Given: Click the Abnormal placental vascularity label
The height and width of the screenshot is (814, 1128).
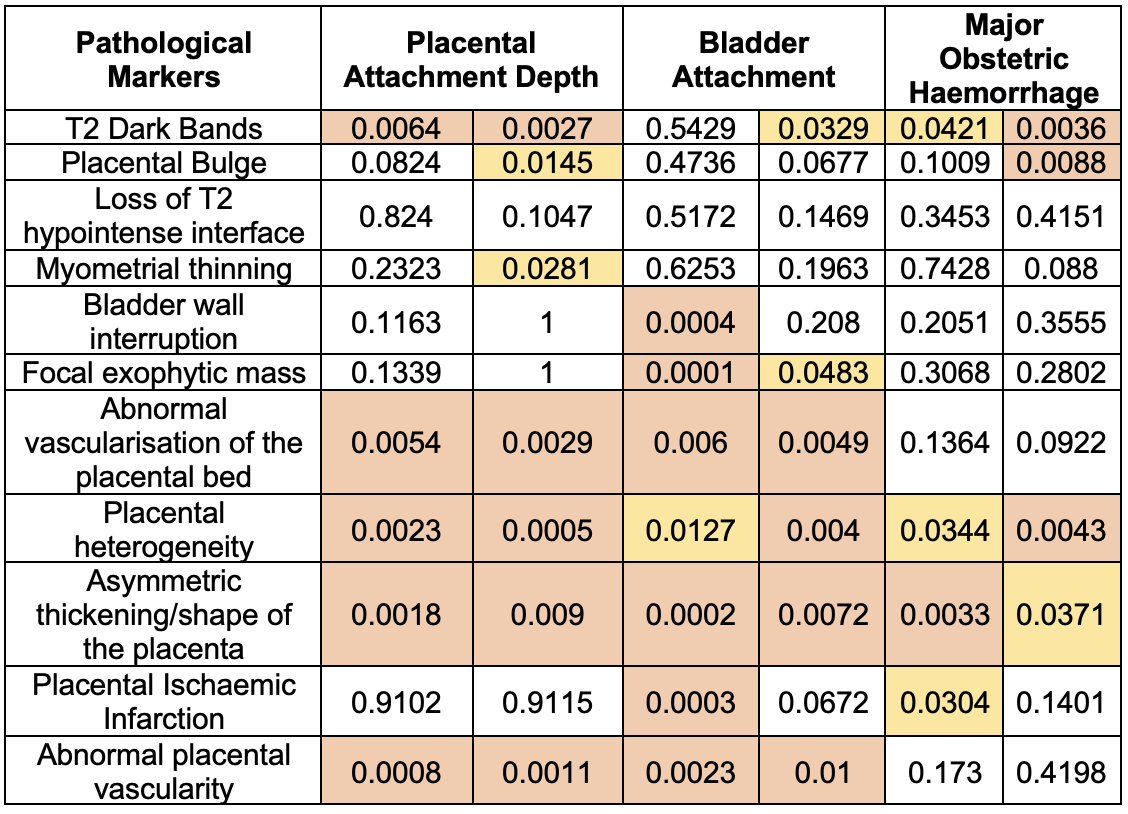Looking at the screenshot, I should (x=164, y=771).
